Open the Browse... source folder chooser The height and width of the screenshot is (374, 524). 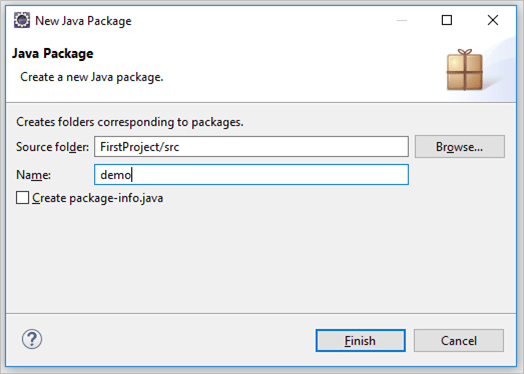point(460,147)
